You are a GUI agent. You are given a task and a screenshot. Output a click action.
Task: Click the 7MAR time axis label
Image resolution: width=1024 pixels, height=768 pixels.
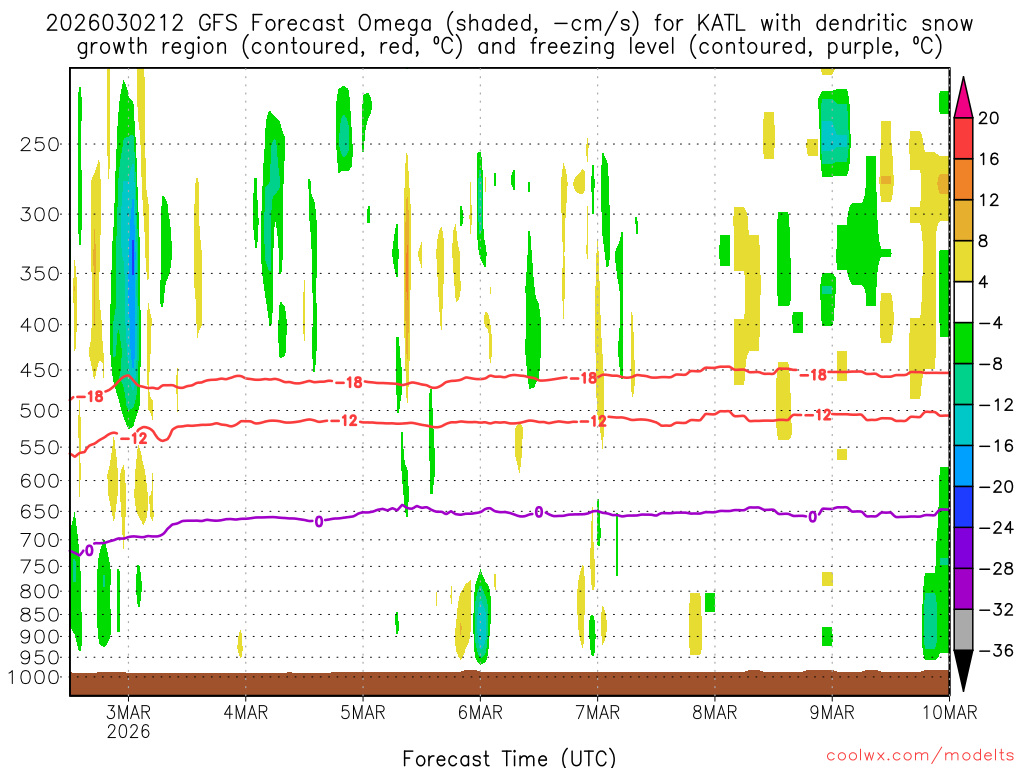click(598, 712)
